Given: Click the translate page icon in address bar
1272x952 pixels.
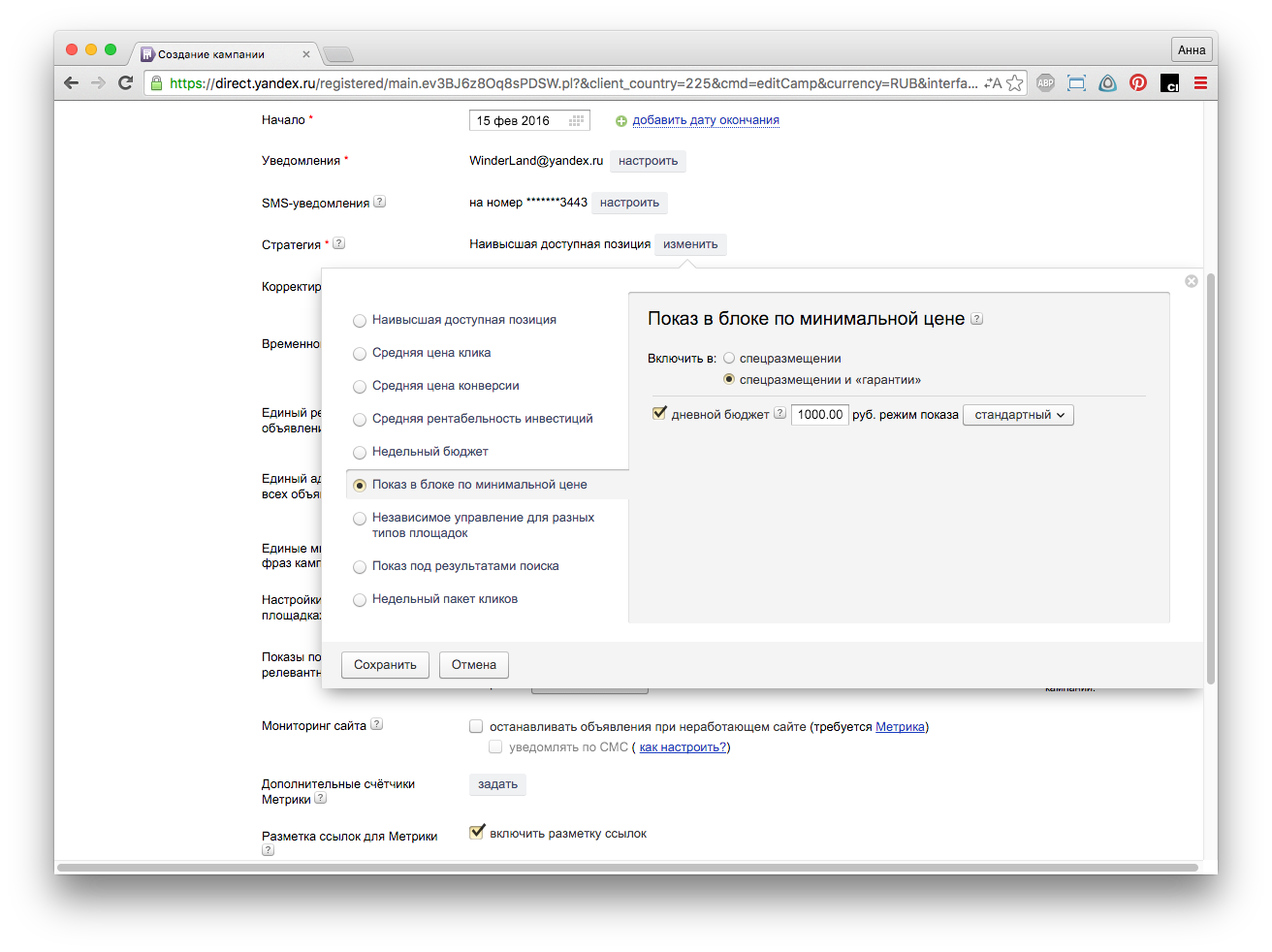Looking at the screenshot, I should click(992, 83).
